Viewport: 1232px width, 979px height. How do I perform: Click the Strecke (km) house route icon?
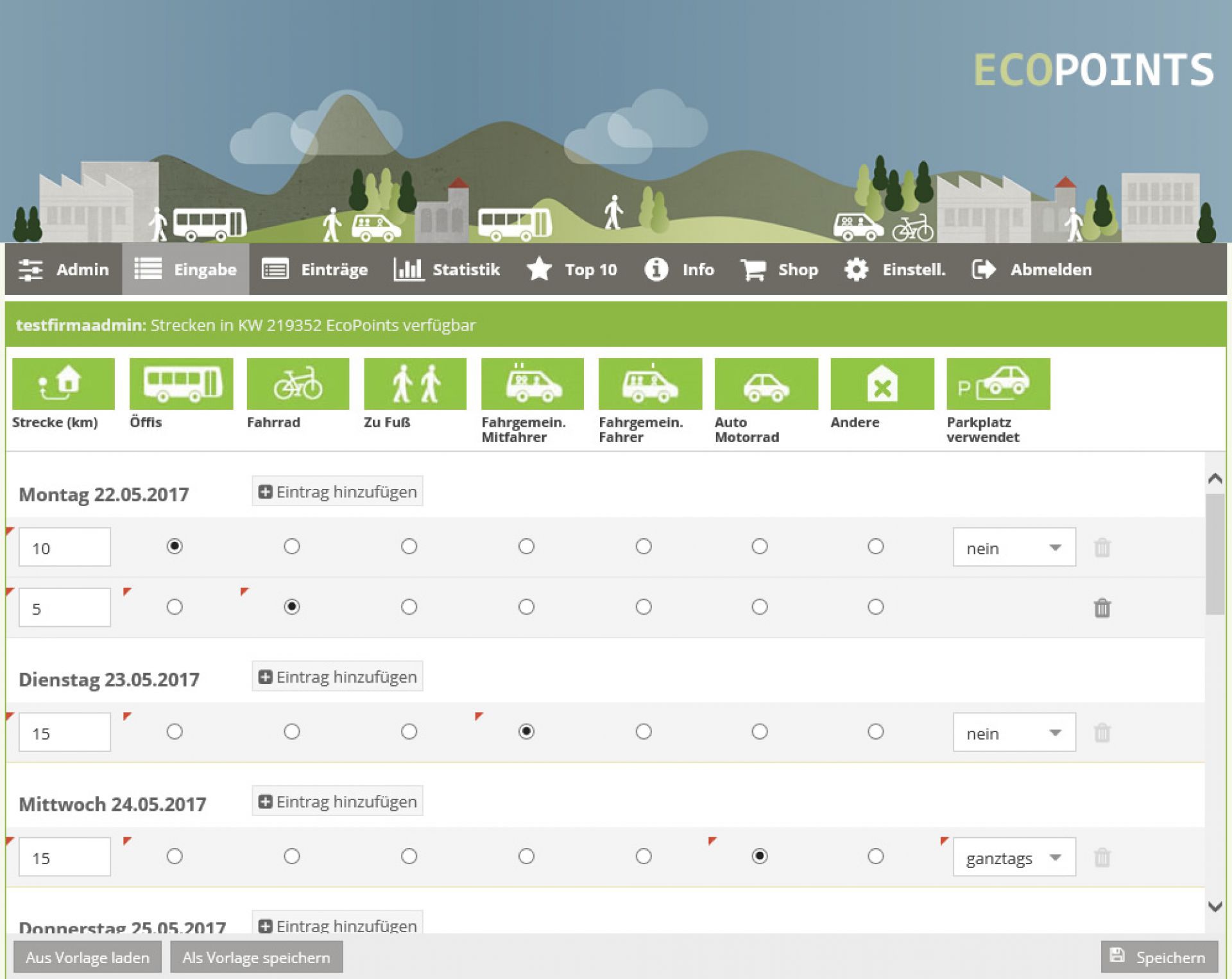(x=64, y=384)
